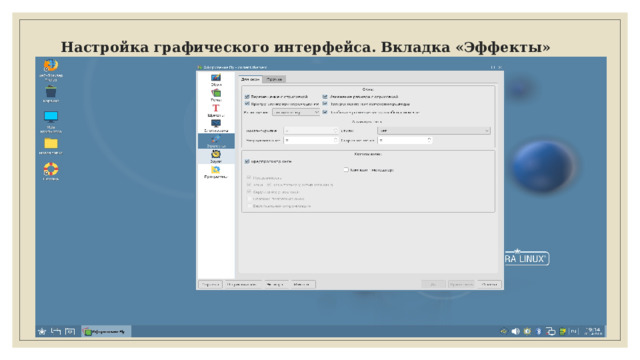This screenshot has width=640, height=360.
Task: Click the Firefox web browser desktop icon
Action: pyautogui.click(x=51, y=70)
